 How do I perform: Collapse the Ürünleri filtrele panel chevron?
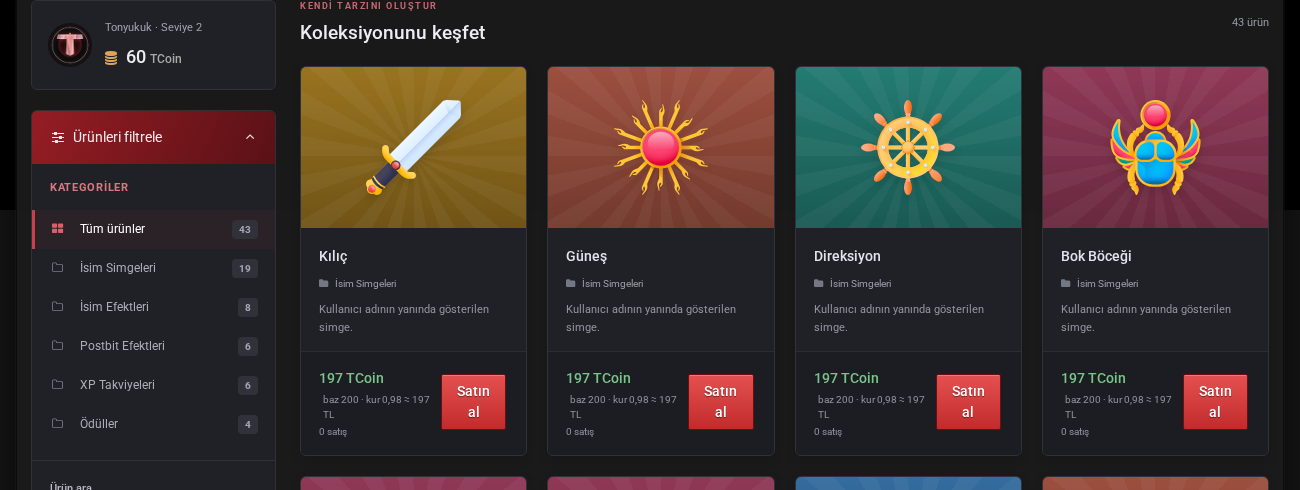click(x=250, y=137)
